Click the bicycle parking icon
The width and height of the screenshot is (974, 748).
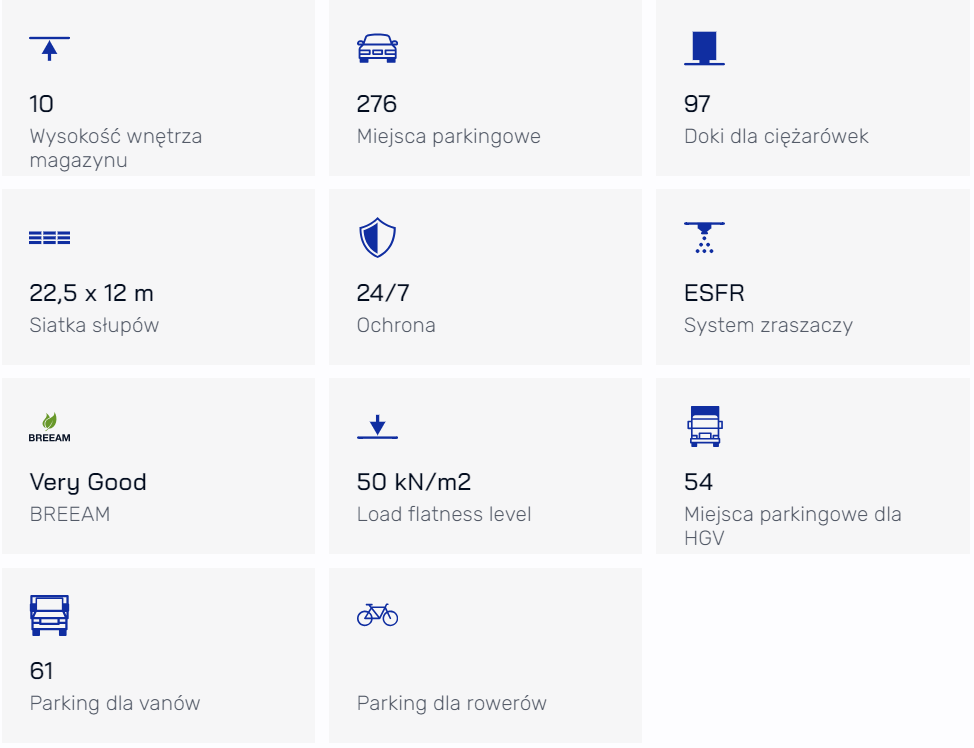click(x=377, y=615)
